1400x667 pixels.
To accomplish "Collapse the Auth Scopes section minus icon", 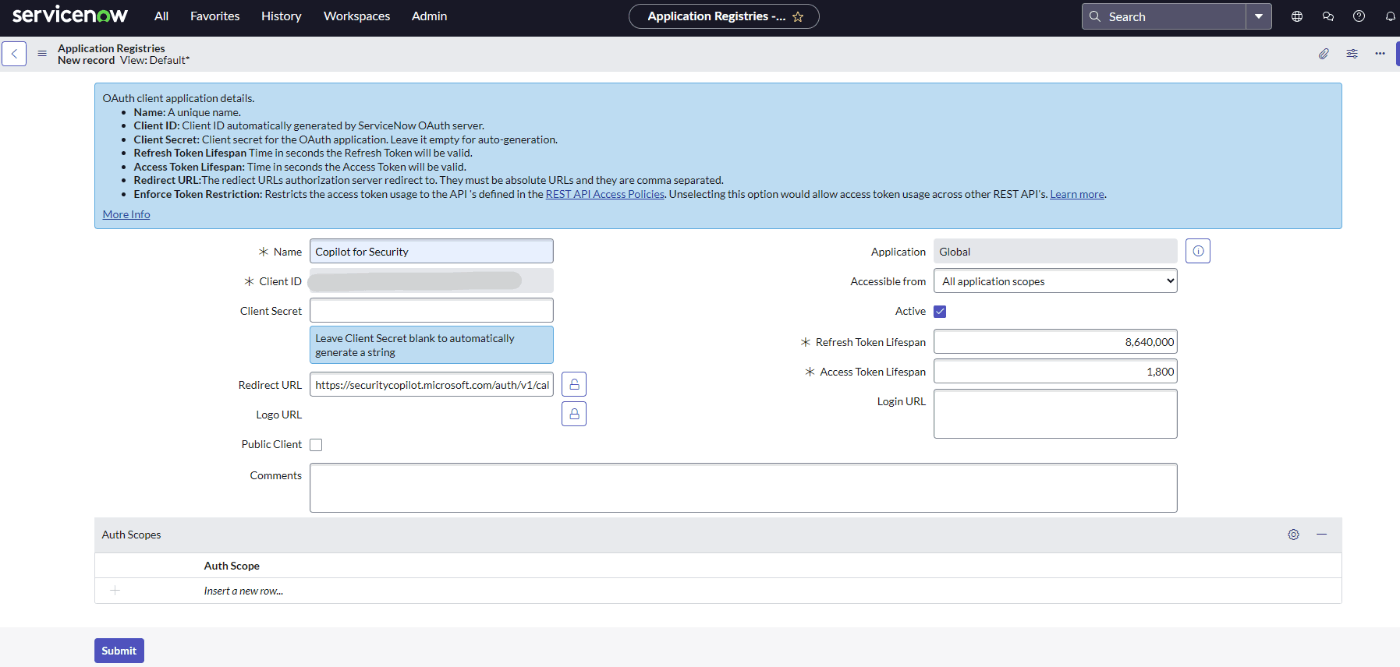I will (1321, 535).
